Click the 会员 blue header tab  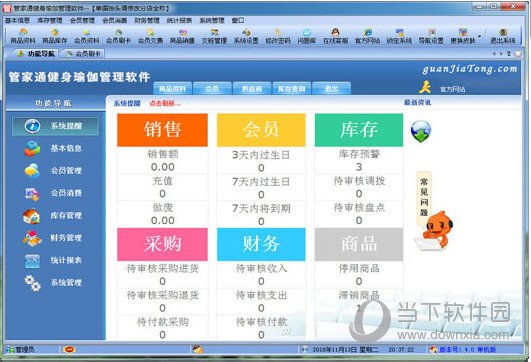click(212, 89)
